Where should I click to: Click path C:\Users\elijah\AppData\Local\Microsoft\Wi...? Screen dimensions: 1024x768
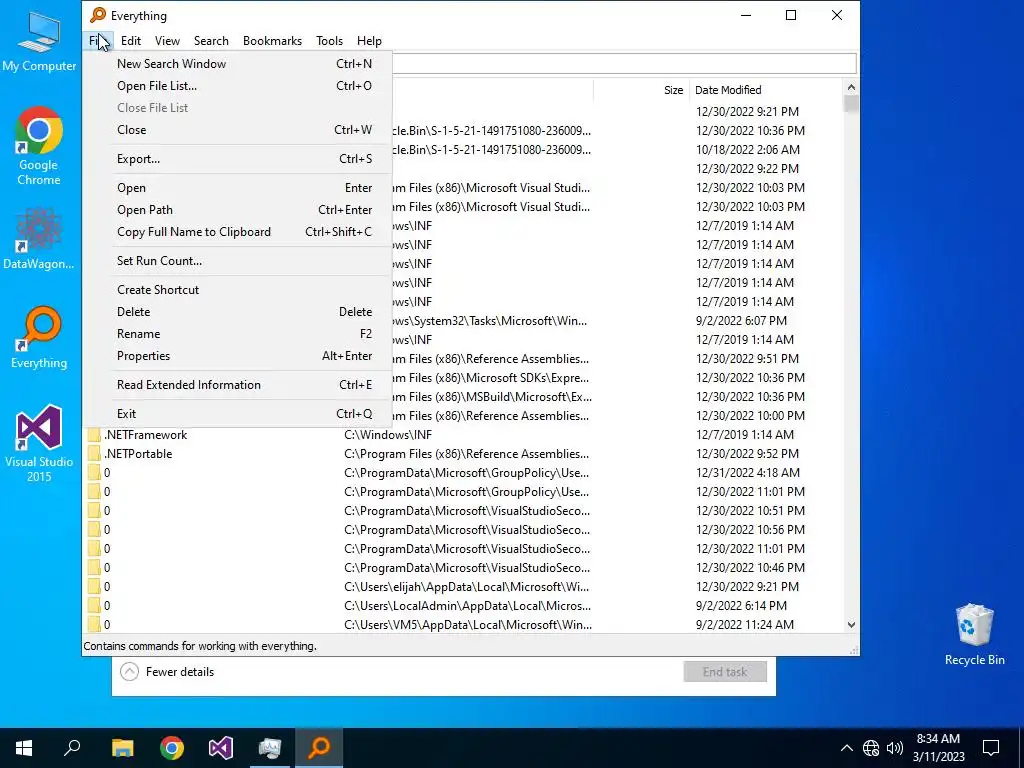point(466,587)
